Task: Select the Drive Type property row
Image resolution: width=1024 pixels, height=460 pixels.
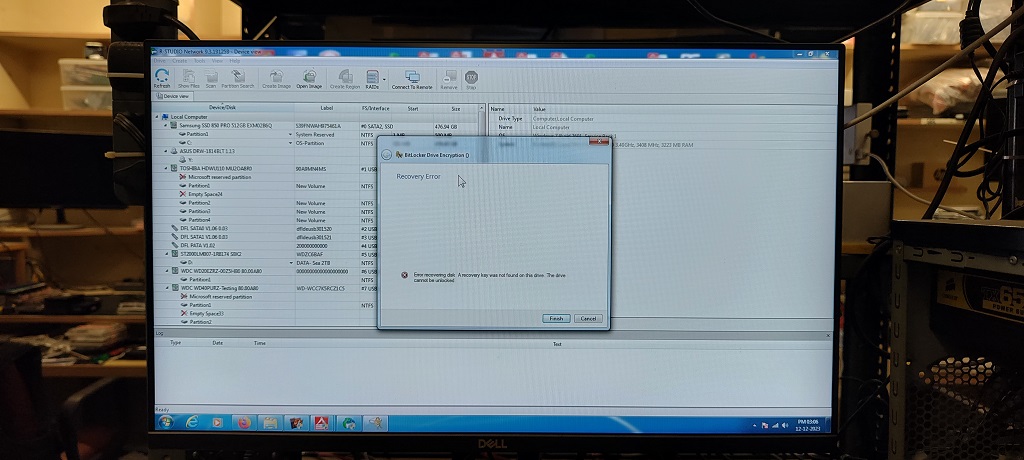Action: pos(663,118)
